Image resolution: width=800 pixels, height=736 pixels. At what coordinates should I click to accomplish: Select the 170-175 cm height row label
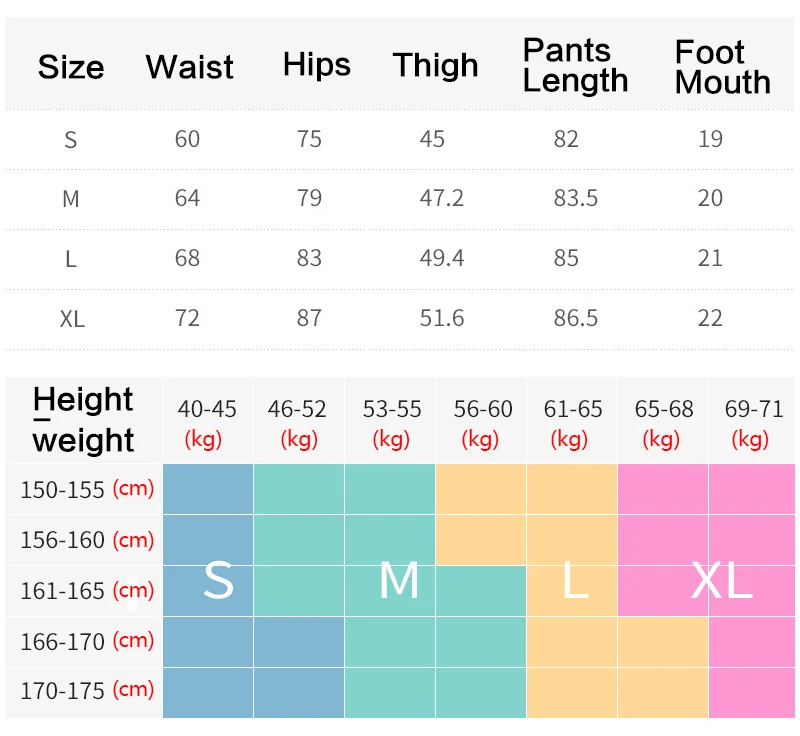pos(87,689)
